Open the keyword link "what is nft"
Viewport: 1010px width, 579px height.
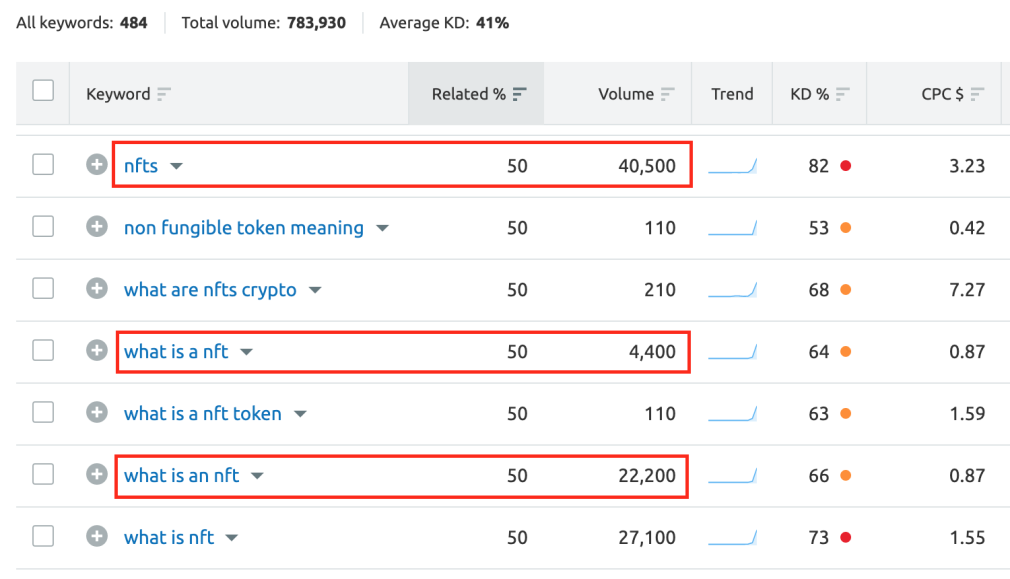(x=169, y=537)
